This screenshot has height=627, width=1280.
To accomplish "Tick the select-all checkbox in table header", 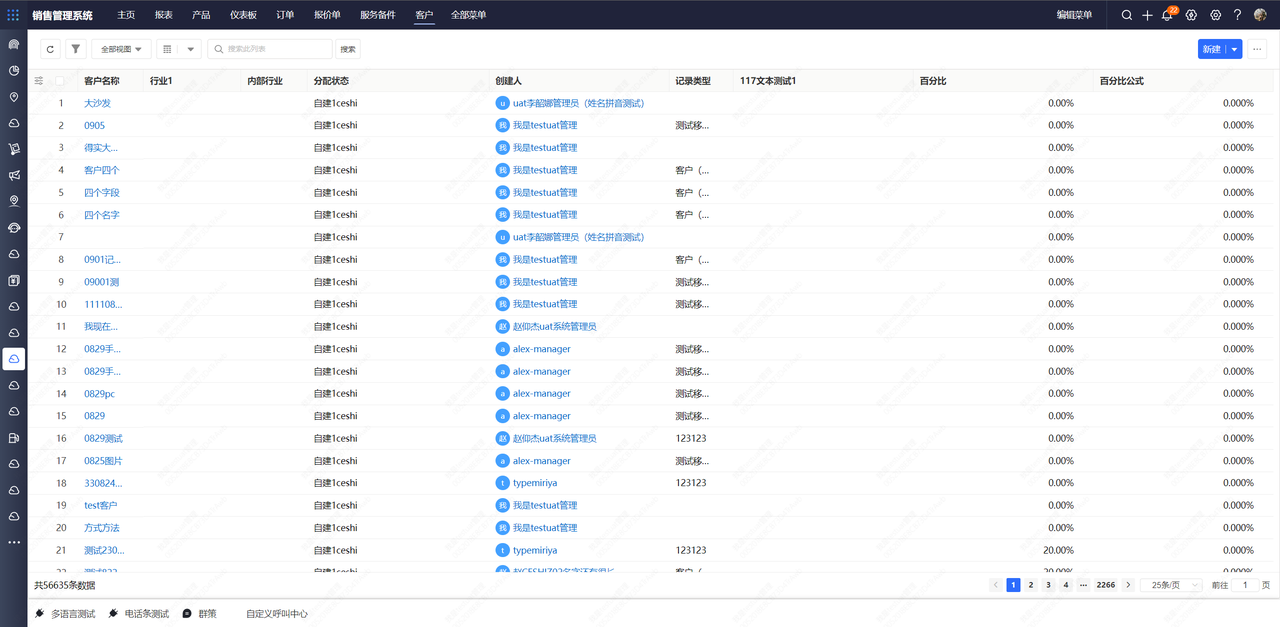I will point(60,81).
